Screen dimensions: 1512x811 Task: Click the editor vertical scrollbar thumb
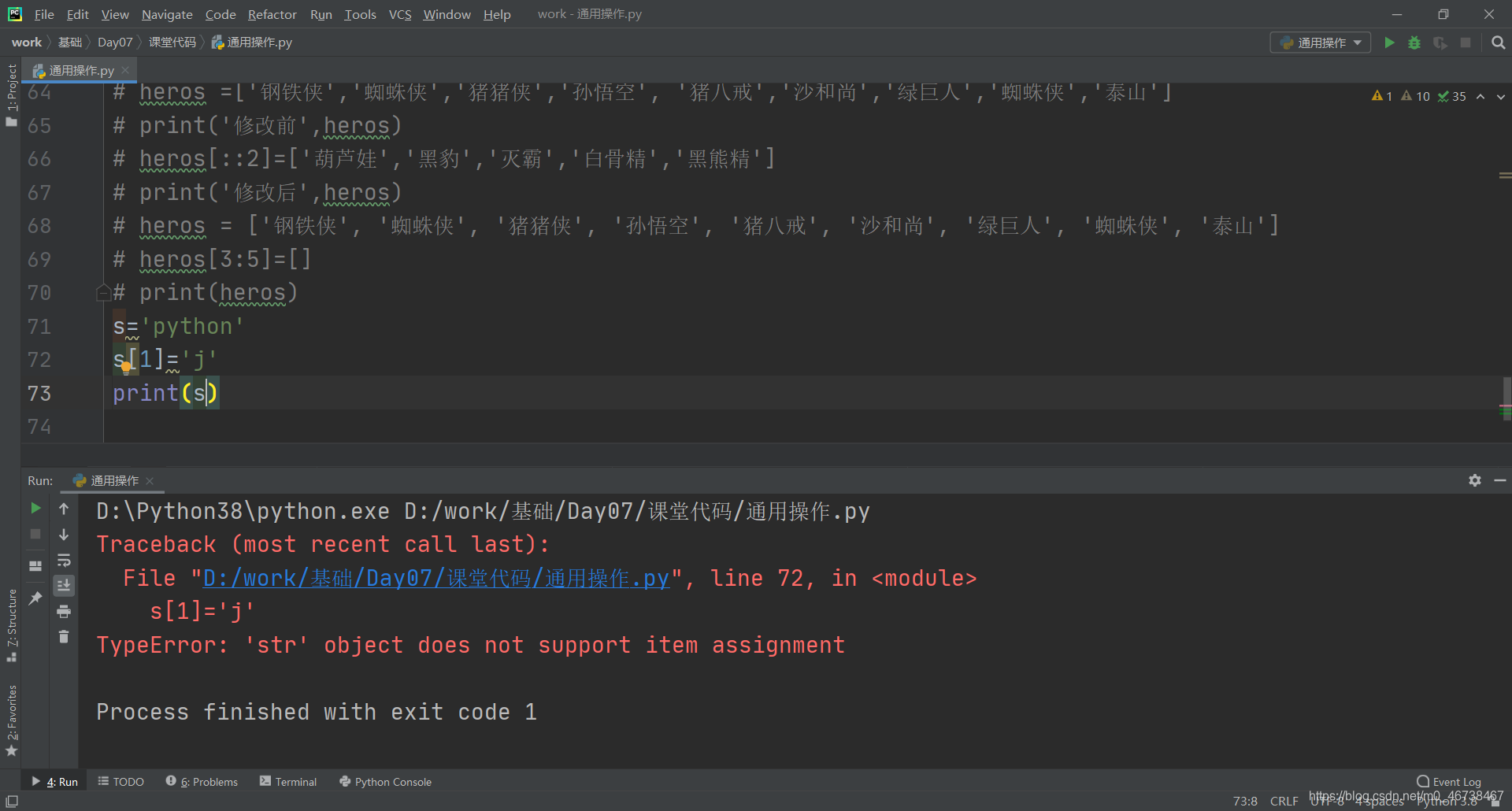point(1506,398)
